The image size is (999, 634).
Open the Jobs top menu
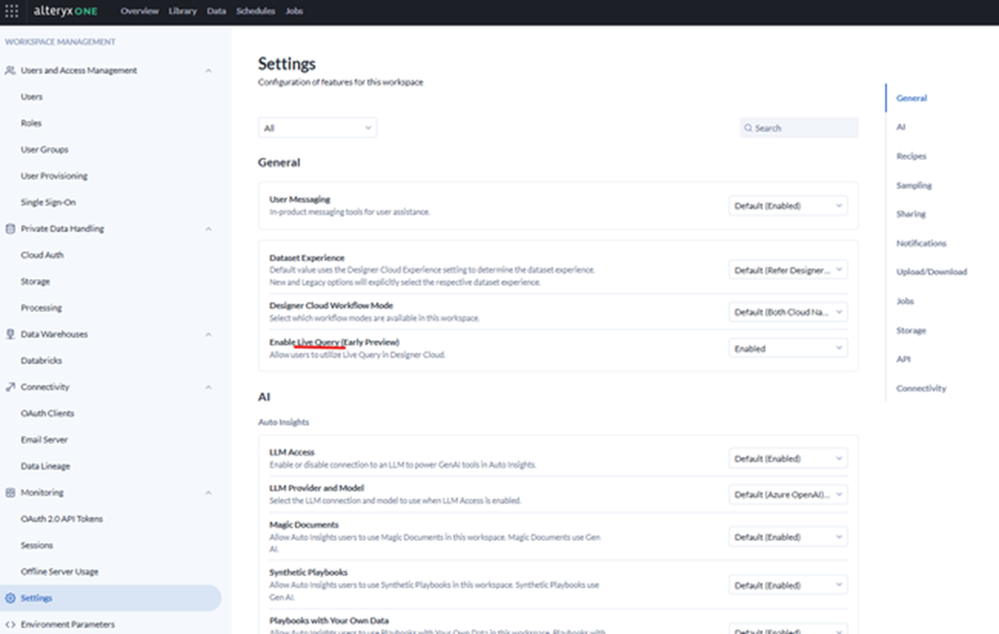pos(294,11)
